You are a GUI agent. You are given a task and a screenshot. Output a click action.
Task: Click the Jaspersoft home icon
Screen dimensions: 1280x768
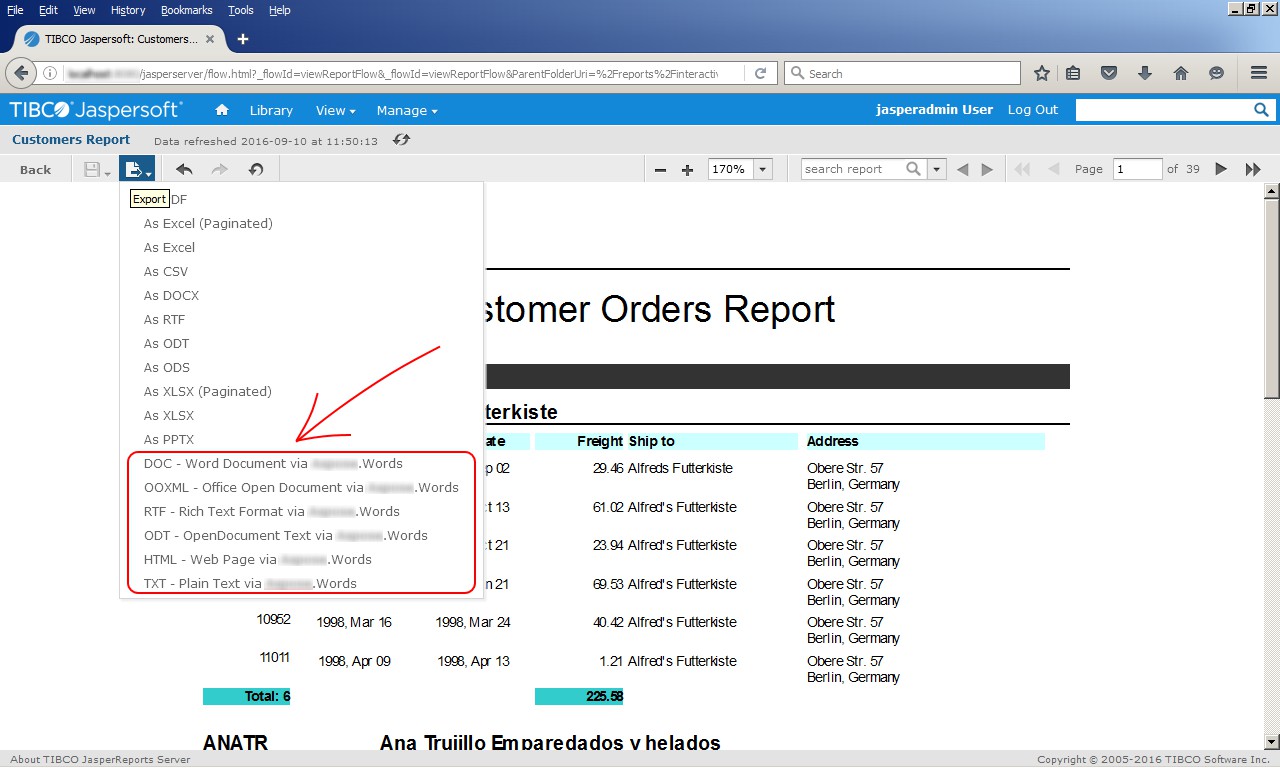click(222, 110)
